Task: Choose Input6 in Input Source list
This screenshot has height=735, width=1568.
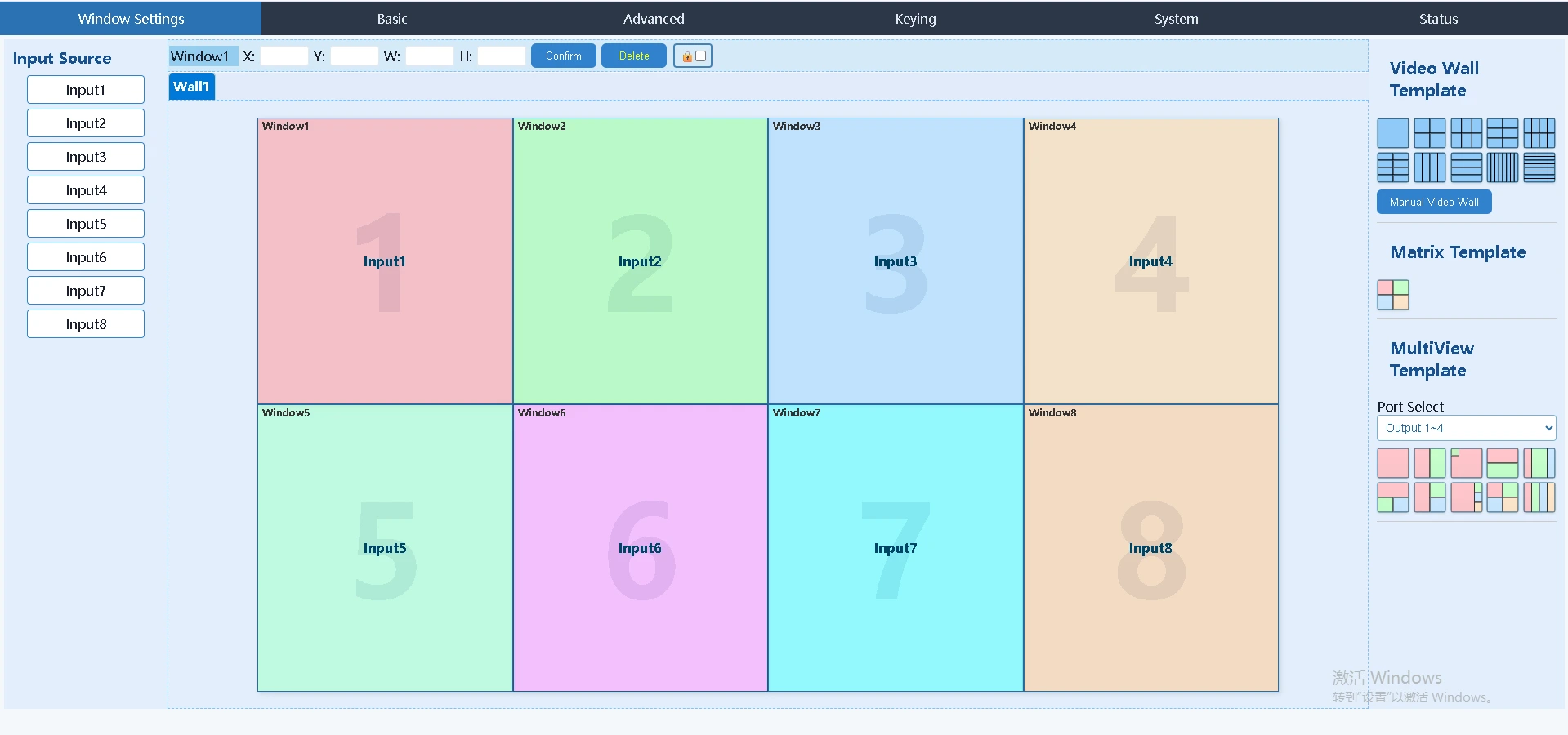Action: pos(86,257)
